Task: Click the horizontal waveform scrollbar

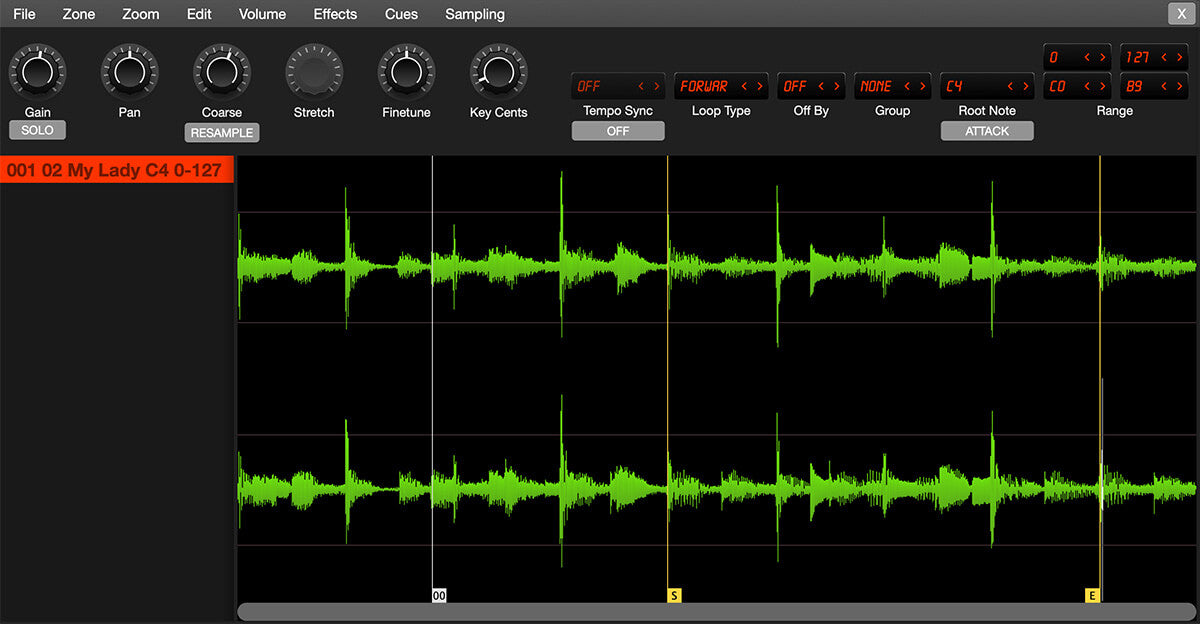Action: point(717,612)
